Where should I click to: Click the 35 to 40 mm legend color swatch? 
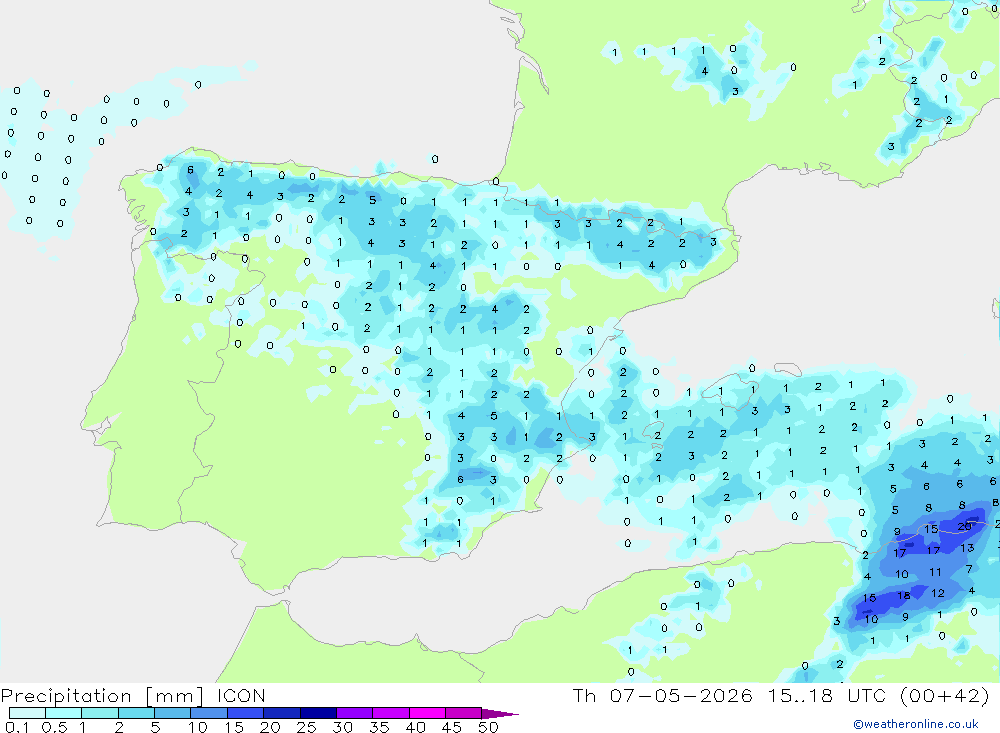[391, 713]
